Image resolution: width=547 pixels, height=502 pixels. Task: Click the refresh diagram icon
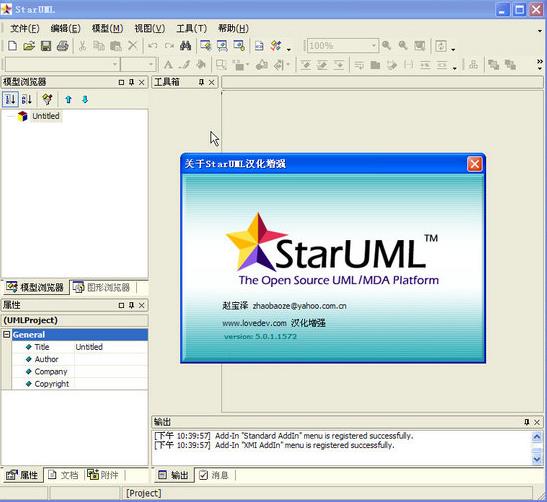point(441,46)
